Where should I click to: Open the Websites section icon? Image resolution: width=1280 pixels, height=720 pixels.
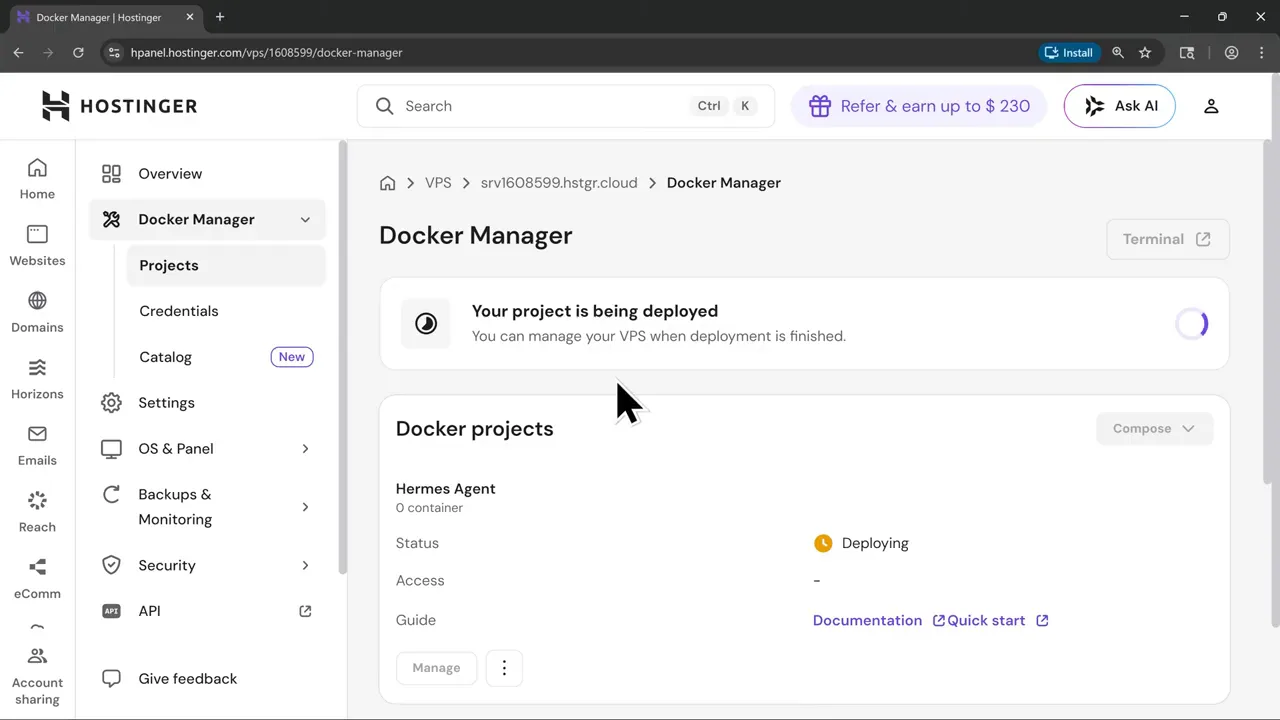37,234
